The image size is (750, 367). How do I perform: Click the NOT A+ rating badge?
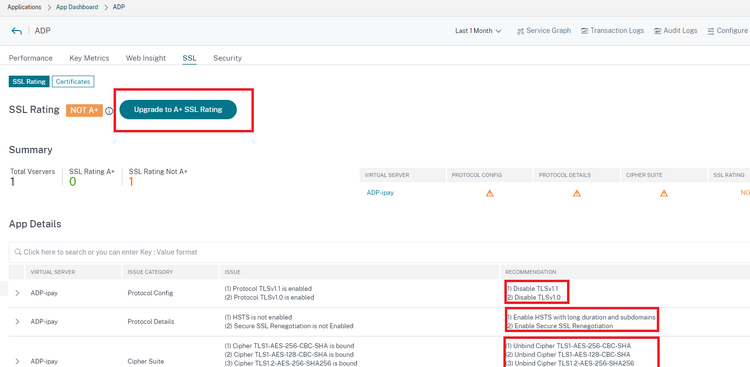coord(84,110)
